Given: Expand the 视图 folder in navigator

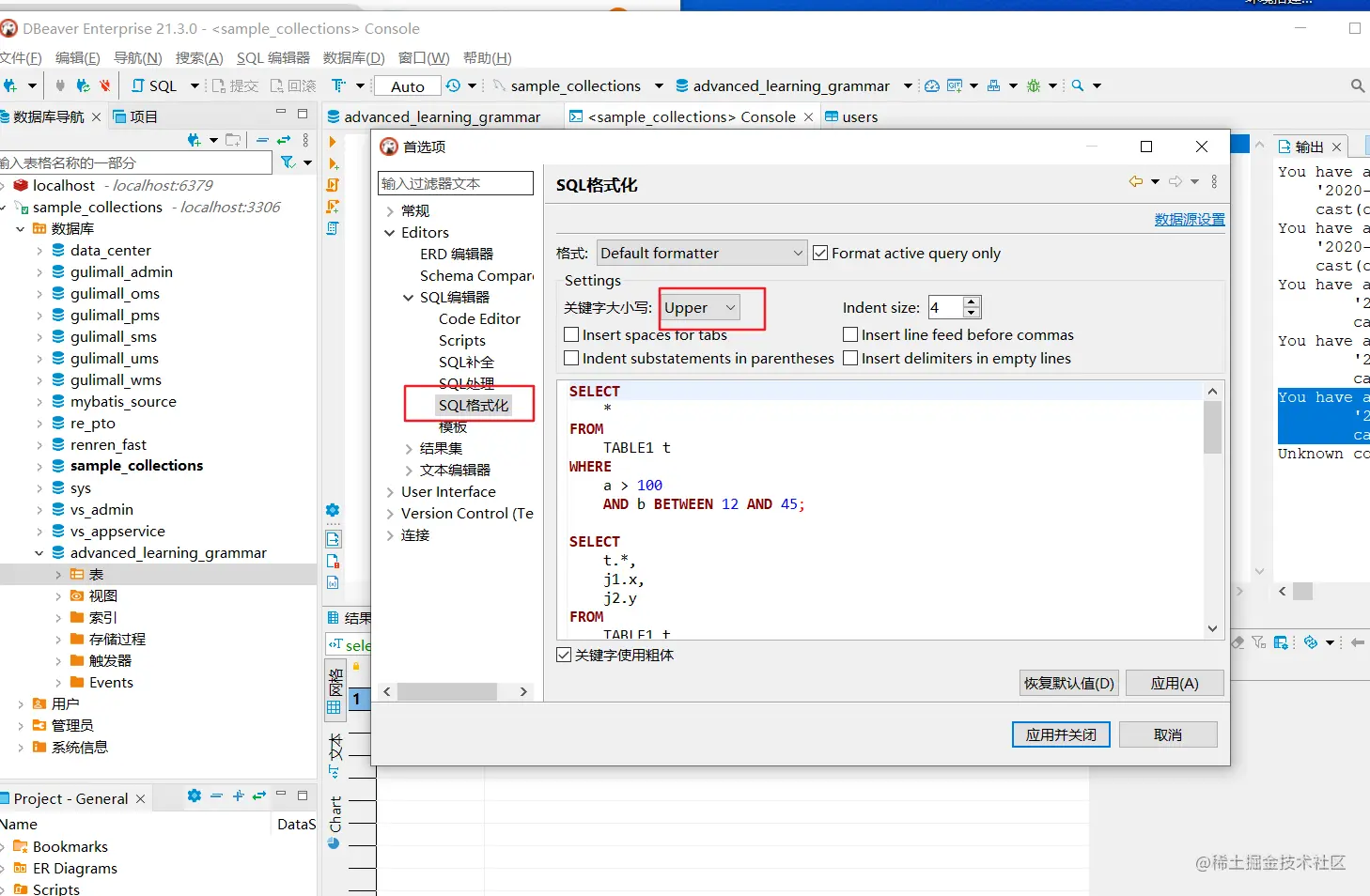Looking at the screenshot, I should pos(57,595).
